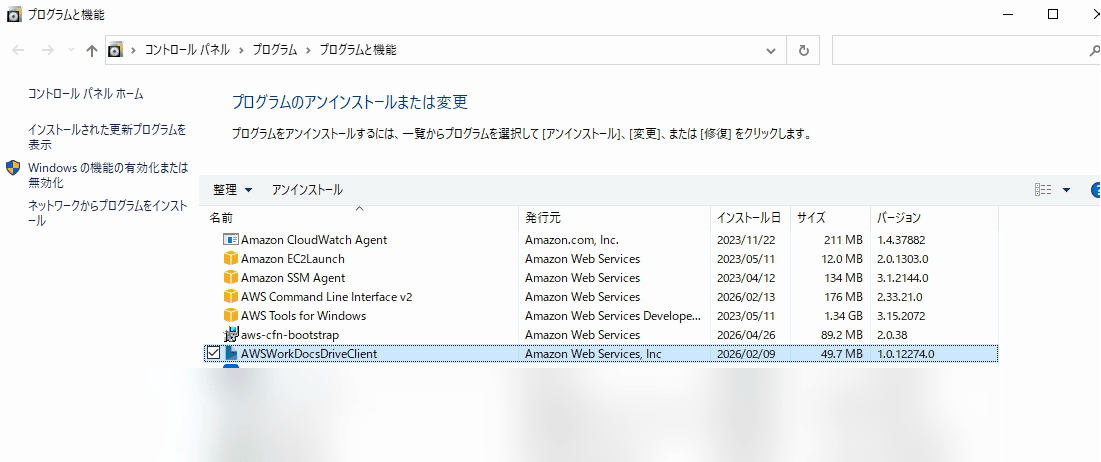Click the AWS Tools for Windows icon
1101x462 pixels.
tap(231, 316)
